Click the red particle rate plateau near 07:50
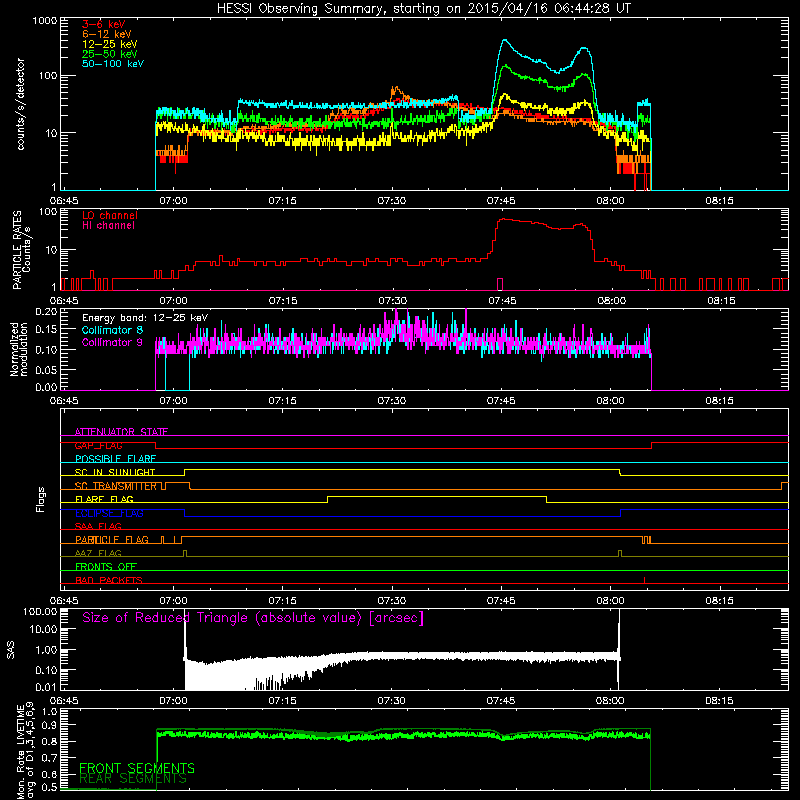 (536, 223)
